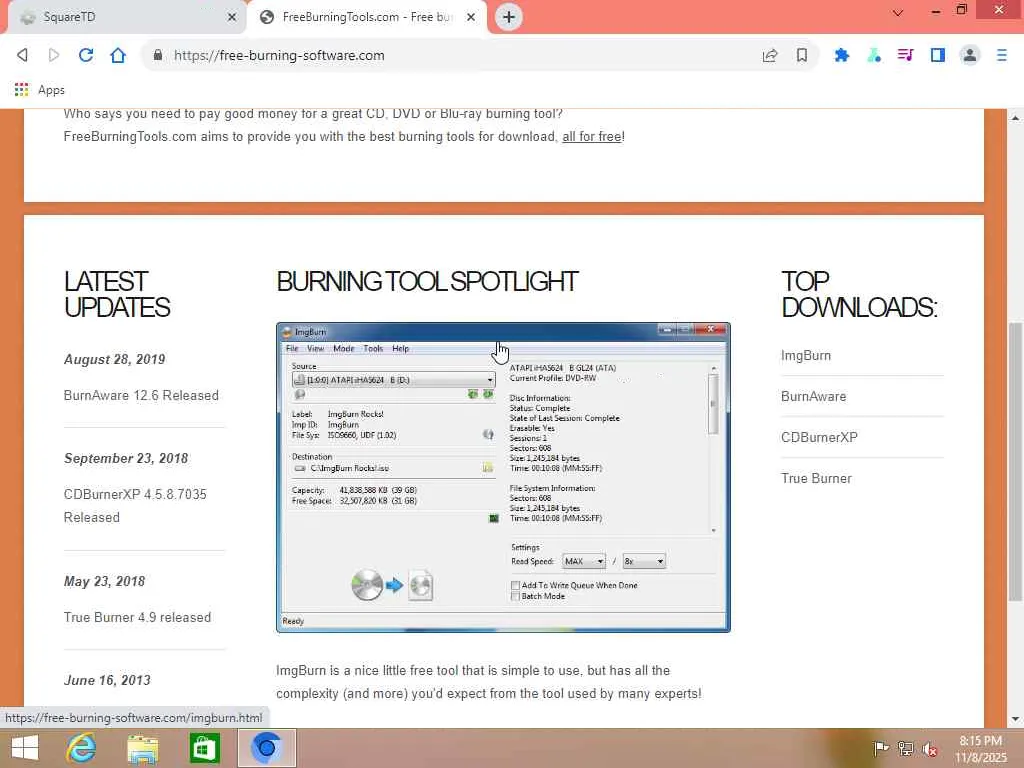Expand the tab search chevron
The width and height of the screenshot is (1024, 768).
pyautogui.click(x=898, y=12)
